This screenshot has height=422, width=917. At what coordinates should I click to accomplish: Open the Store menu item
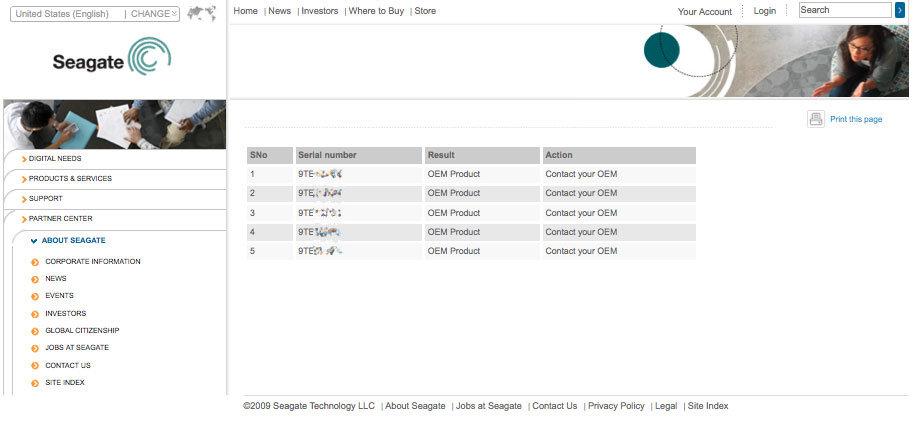click(x=425, y=11)
